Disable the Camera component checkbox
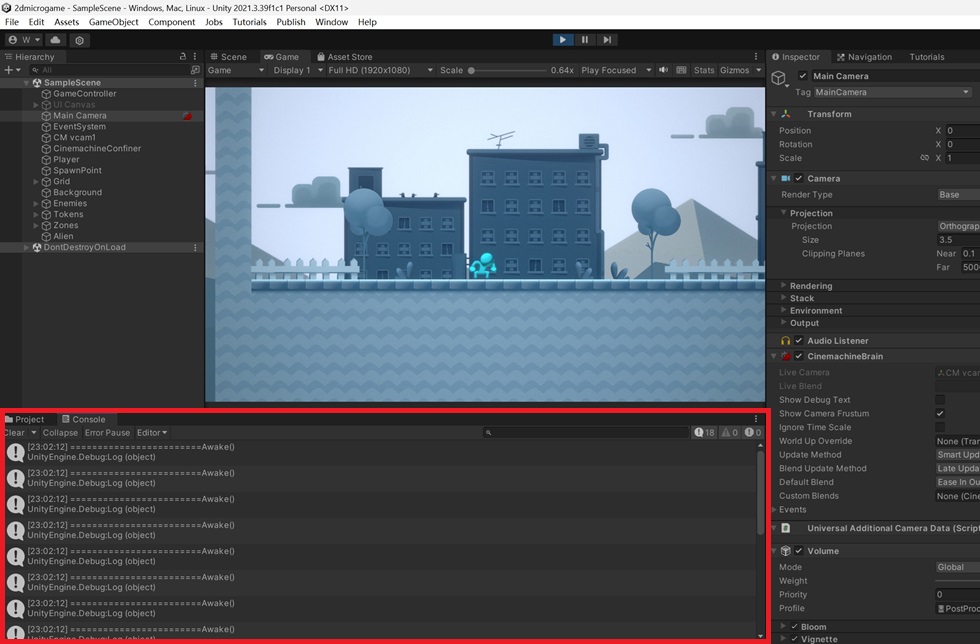Viewport: 980px width, 644px height. (799, 178)
